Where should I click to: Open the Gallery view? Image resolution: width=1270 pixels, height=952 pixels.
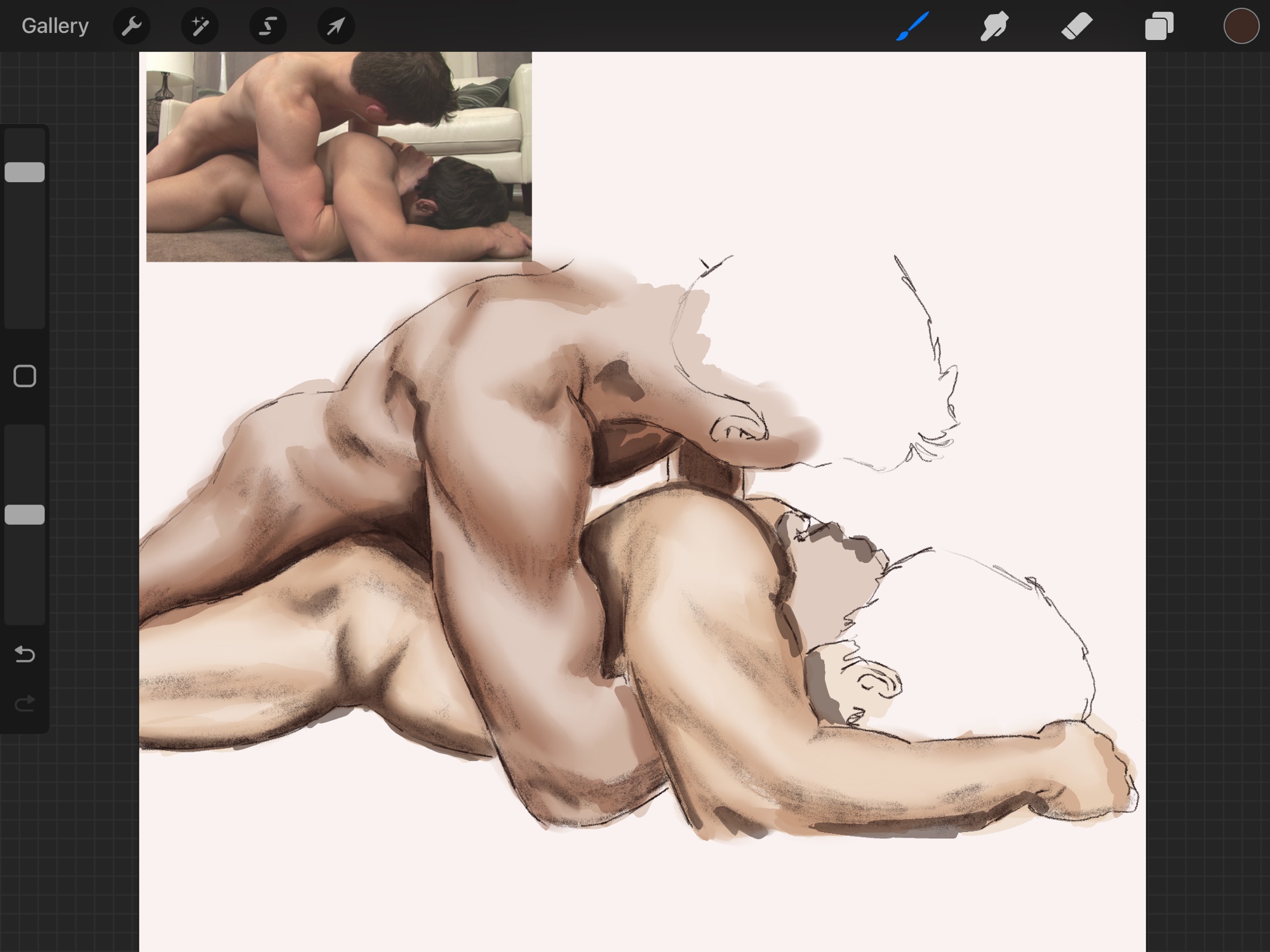pyautogui.click(x=55, y=26)
